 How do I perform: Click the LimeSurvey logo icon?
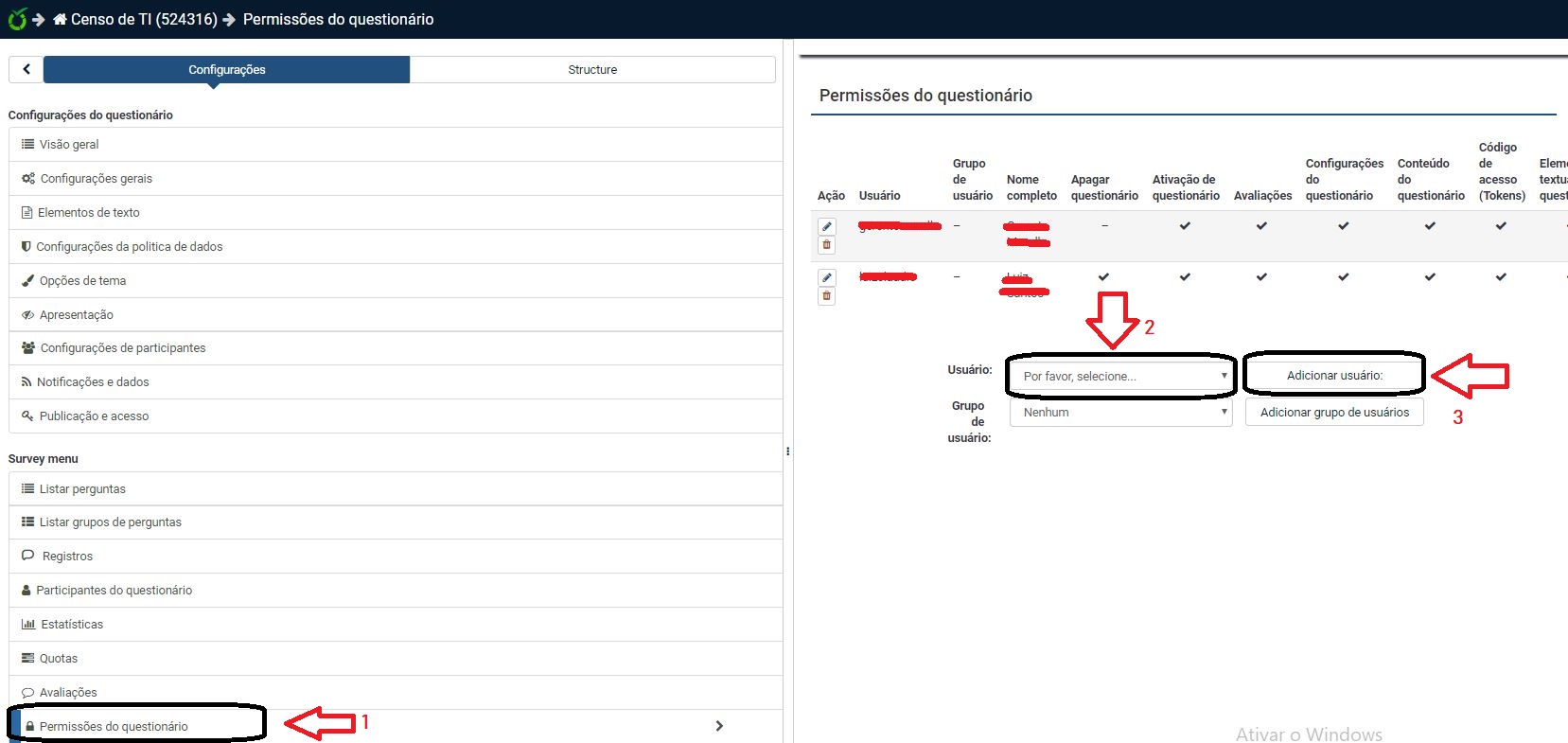pyautogui.click(x=17, y=19)
